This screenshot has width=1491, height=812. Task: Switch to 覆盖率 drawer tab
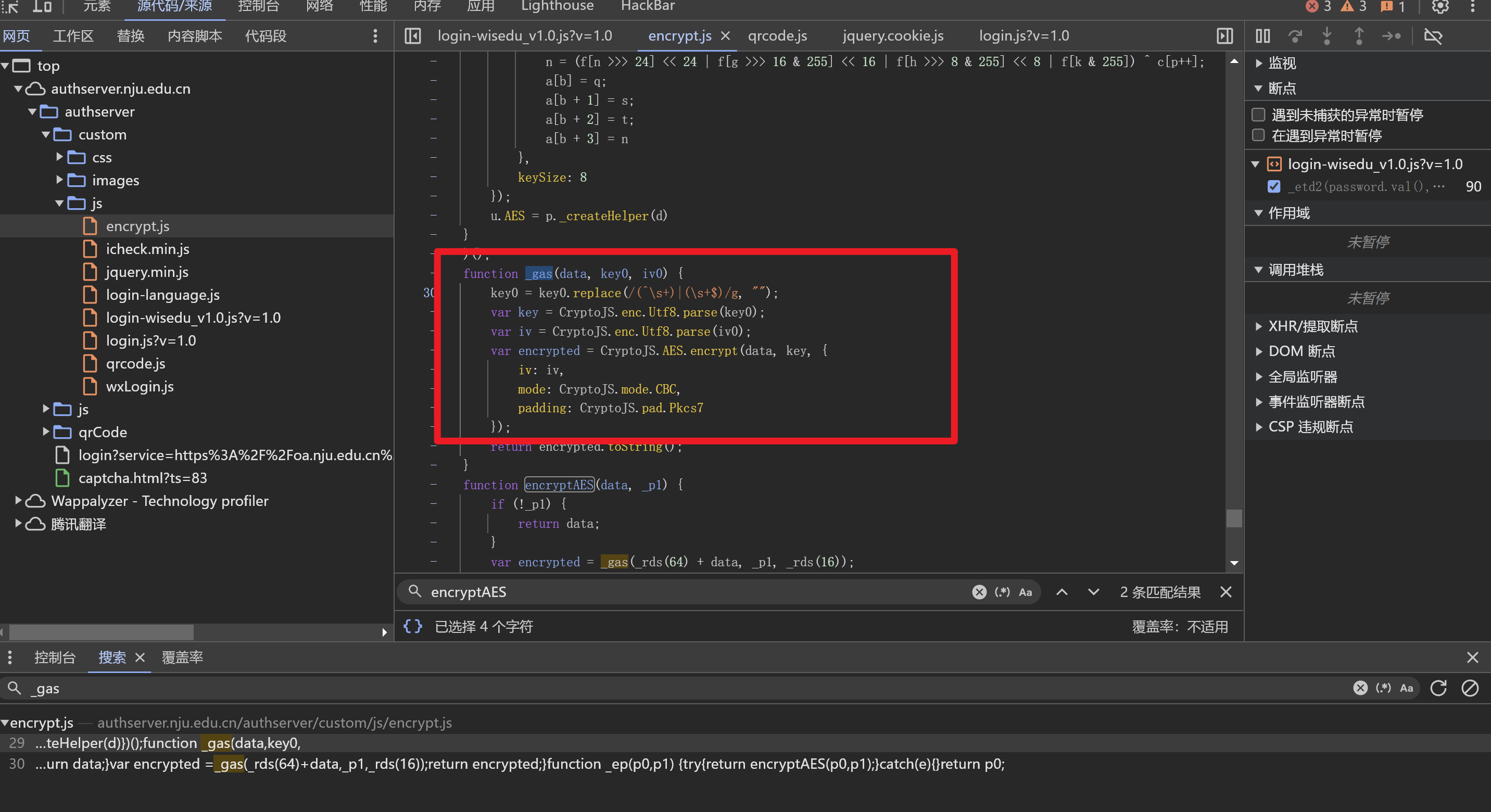[x=182, y=657]
